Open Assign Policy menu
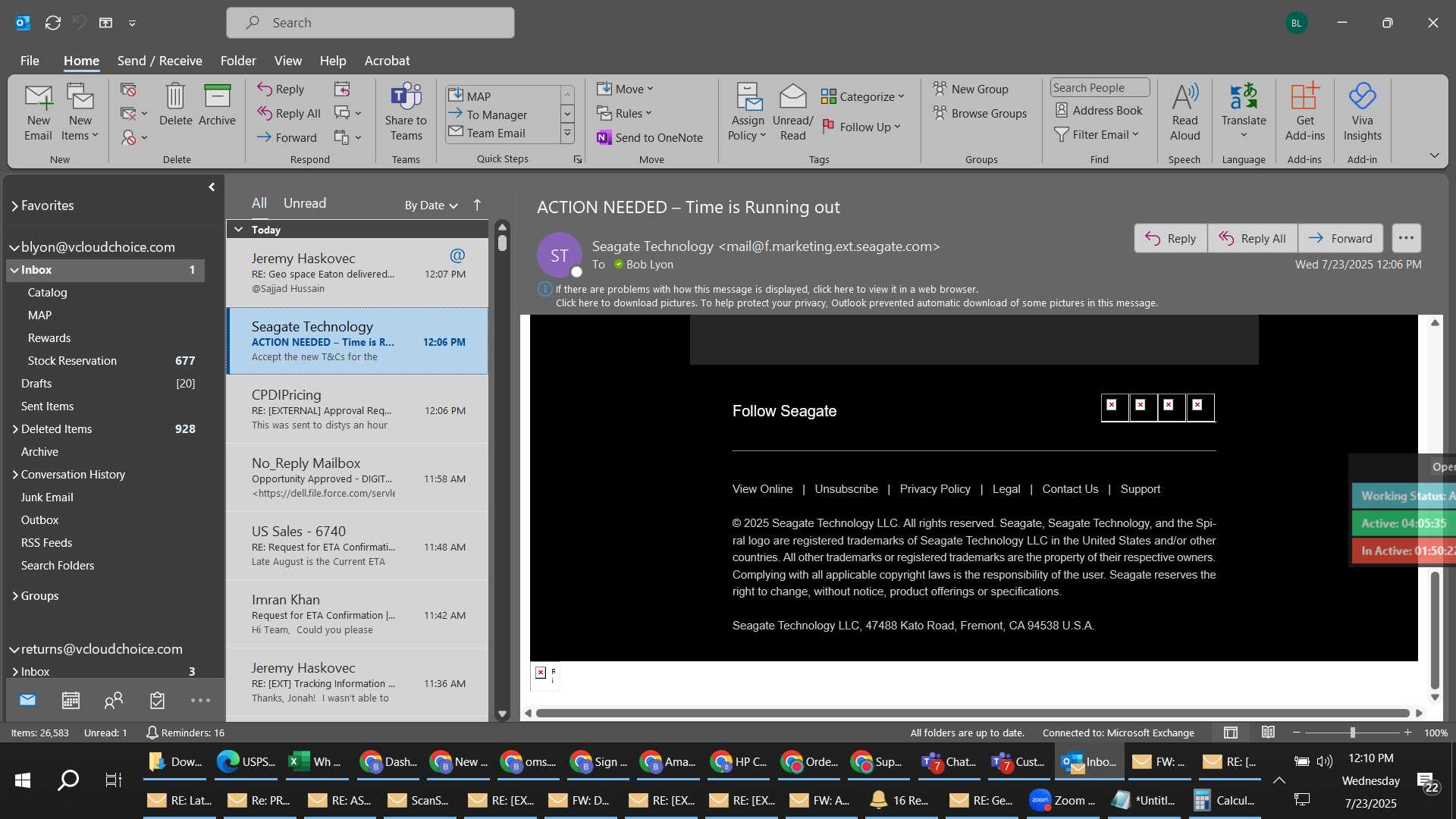 coord(748,112)
